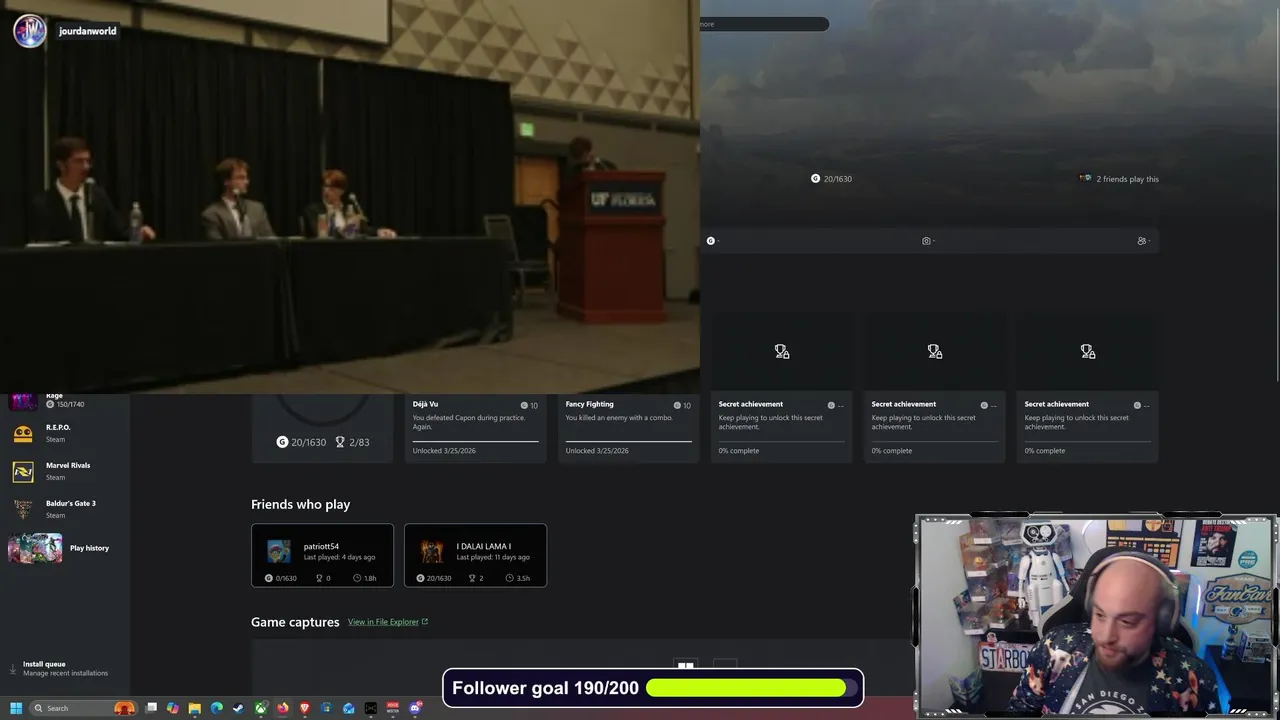The width and height of the screenshot is (1280, 720).
Task: Click the jourdanworld streamer avatar
Action: click(x=29, y=31)
